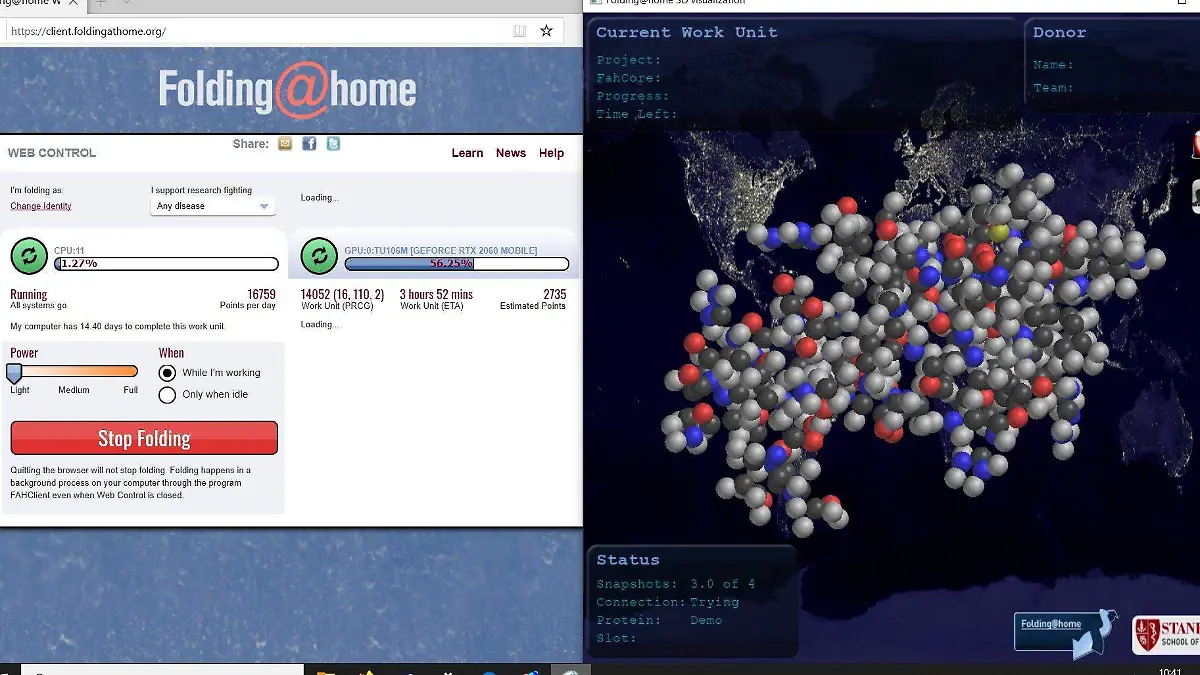Add this page to favorites with the star
Screen dimensions: 1200x675
point(546,31)
